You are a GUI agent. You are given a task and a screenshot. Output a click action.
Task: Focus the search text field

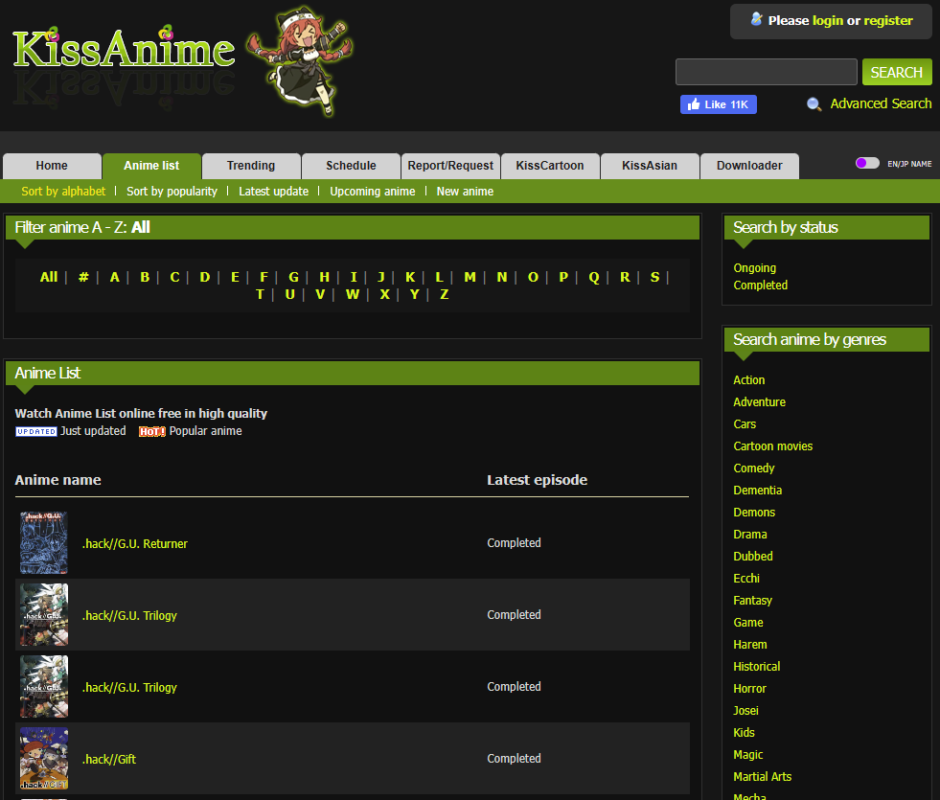point(766,72)
